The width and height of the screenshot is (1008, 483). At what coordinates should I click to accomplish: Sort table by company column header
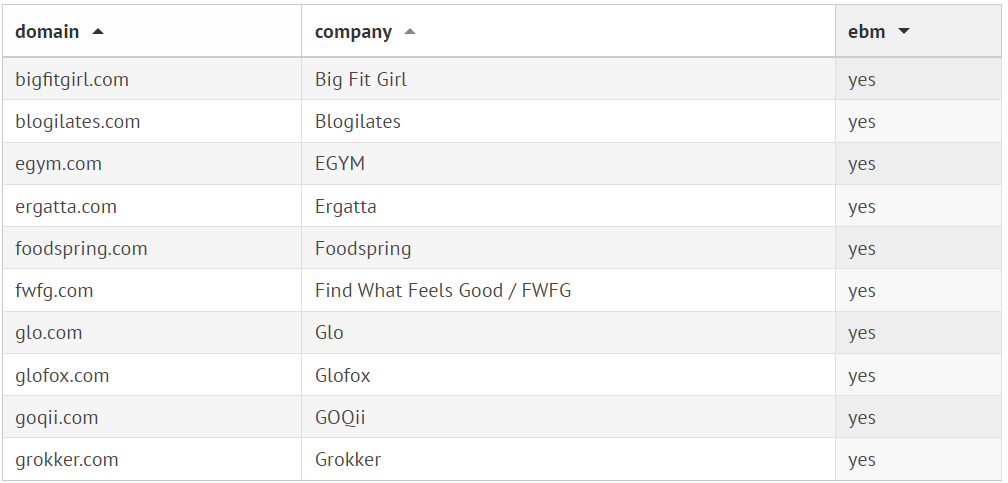(353, 32)
